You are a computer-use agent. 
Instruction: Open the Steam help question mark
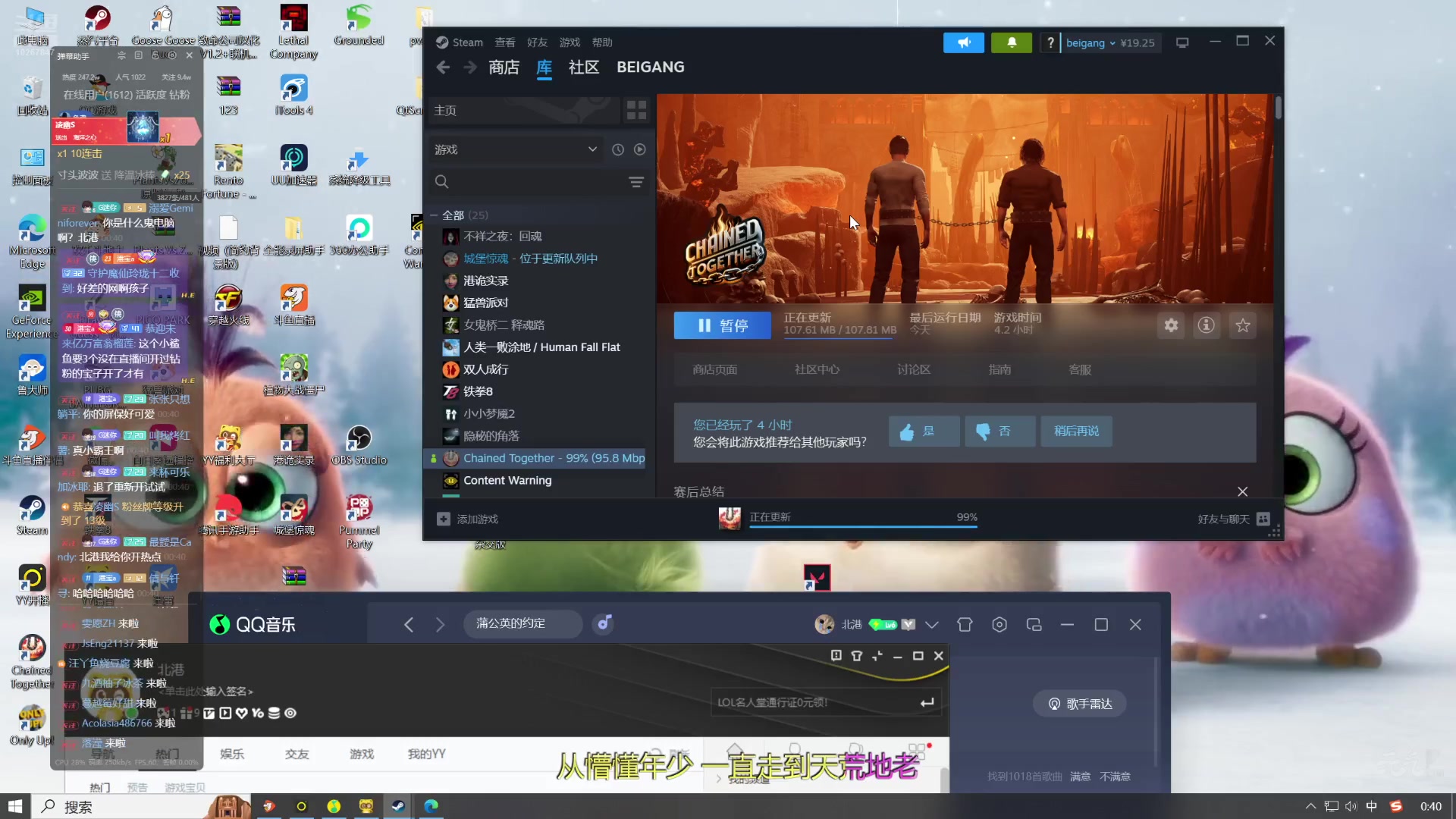[x=1050, y=42]
